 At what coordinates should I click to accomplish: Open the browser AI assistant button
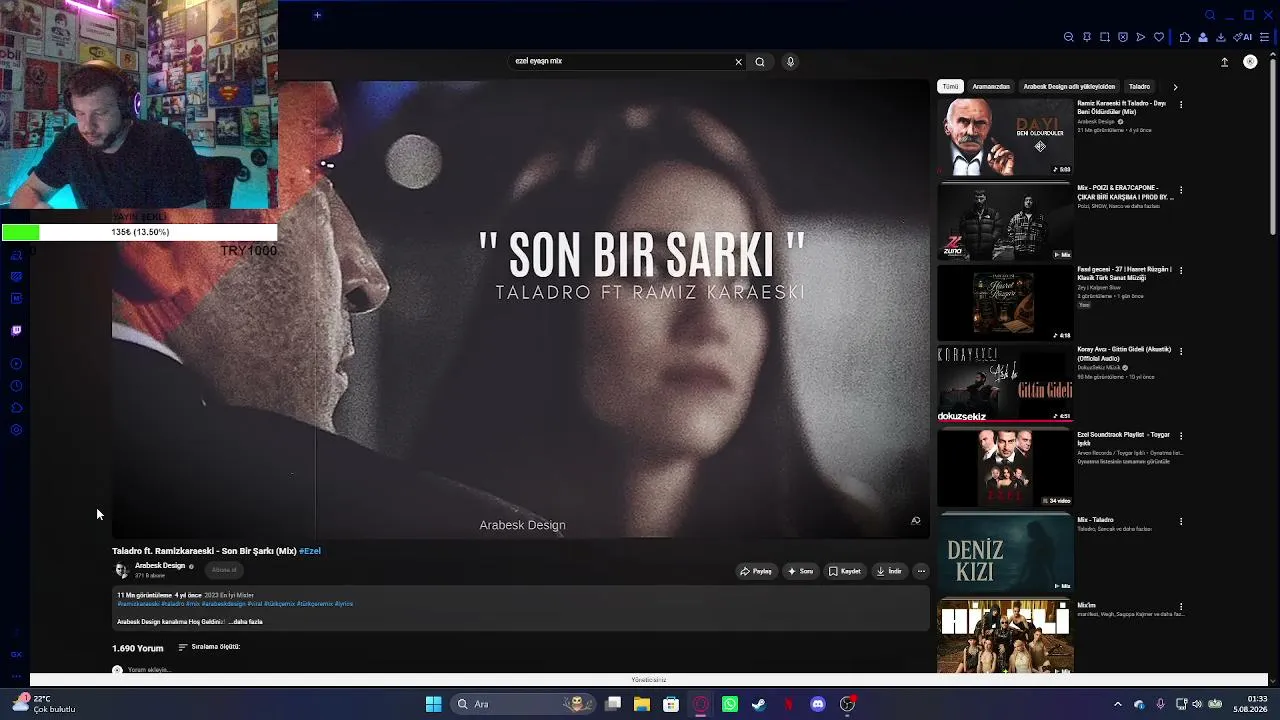[x=1243, y=37]
